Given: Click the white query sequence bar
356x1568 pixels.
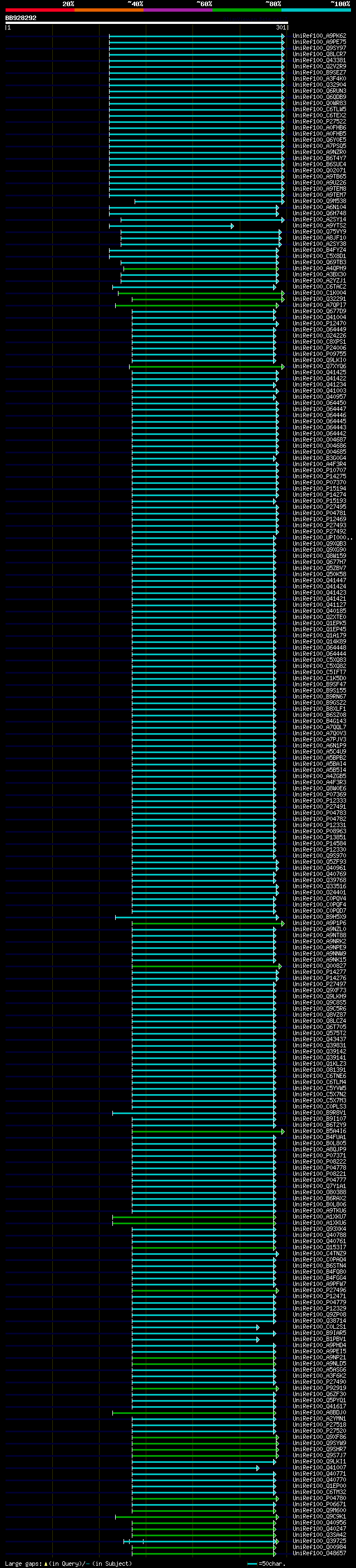Looking at the screenshot, I should pyautogui.click(x=147, y=22).
